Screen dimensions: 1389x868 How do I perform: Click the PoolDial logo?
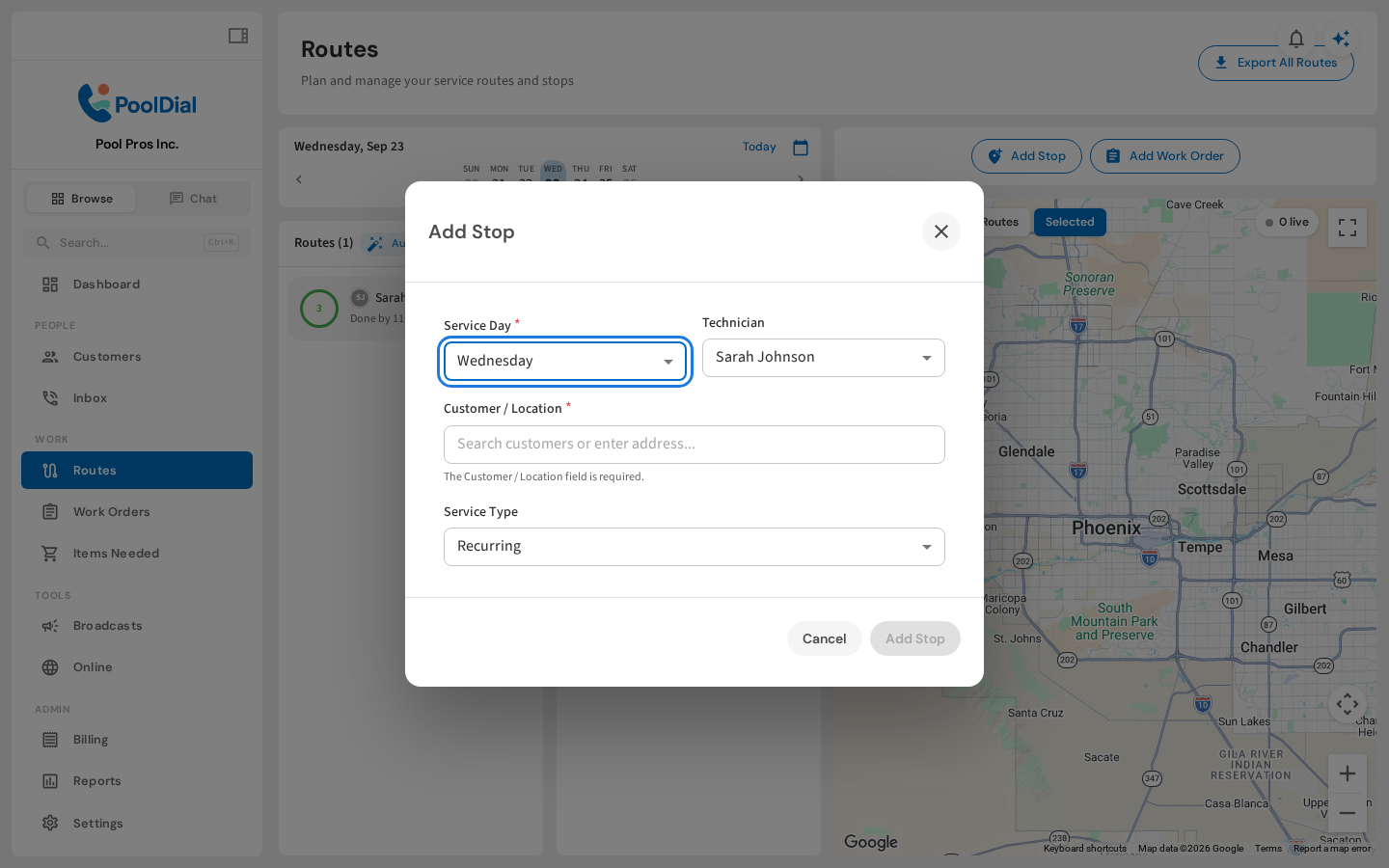(x=137, y=103)
